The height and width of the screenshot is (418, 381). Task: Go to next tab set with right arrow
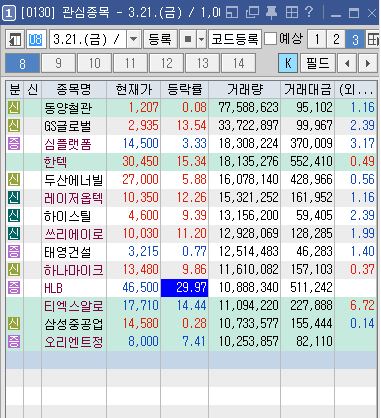[x=368, y=63]
